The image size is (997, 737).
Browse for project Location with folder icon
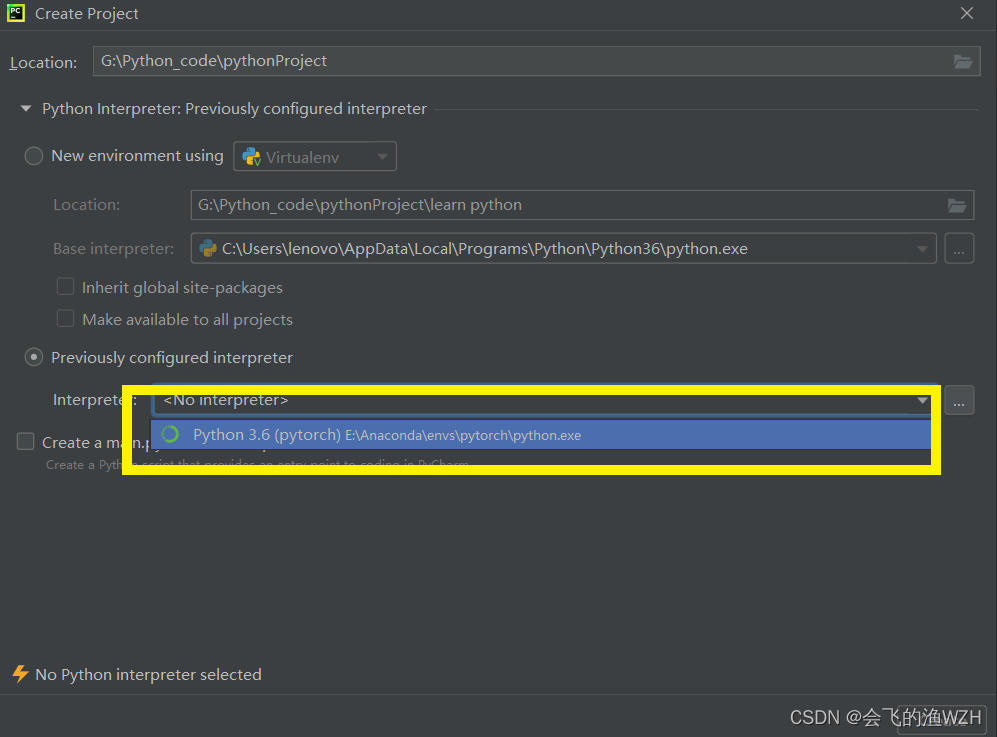pyautogui.click(x=963, y=62)
